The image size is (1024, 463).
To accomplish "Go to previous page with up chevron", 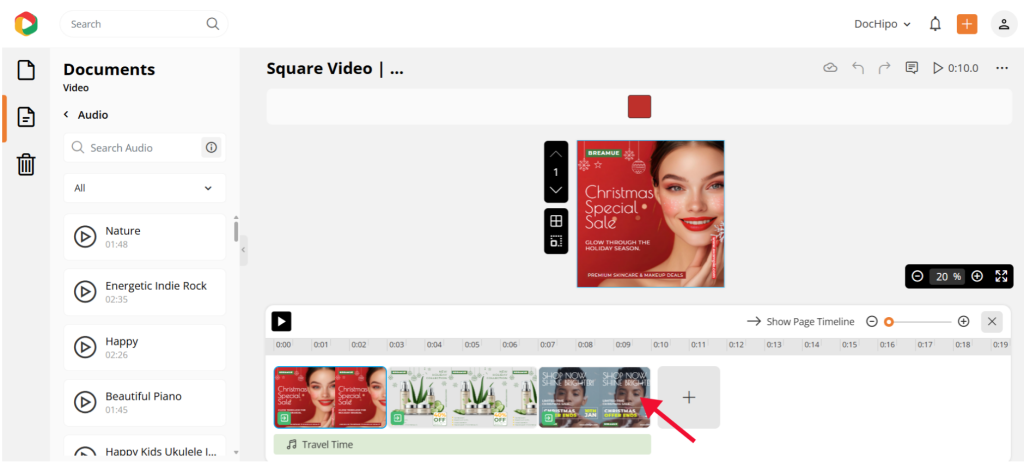I will [556, 154].
